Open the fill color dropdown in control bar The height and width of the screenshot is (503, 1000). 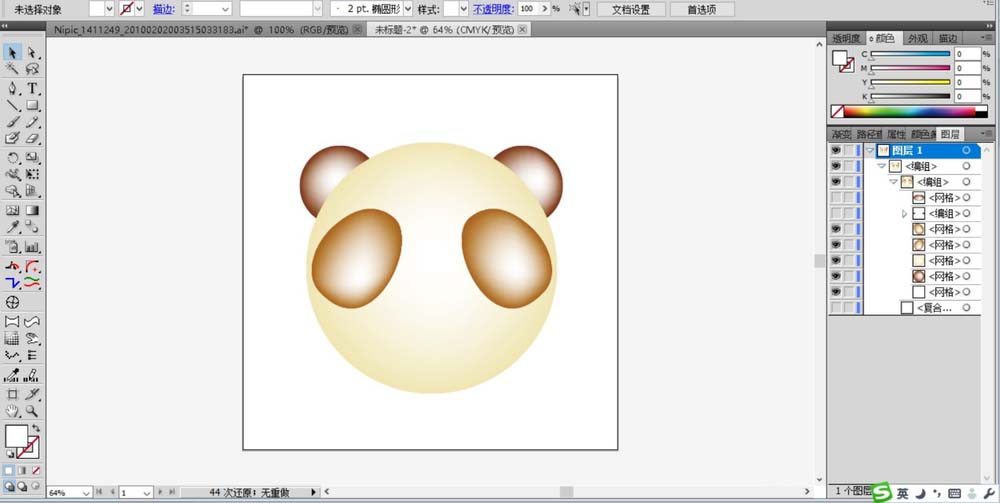click(x=109, y=9)
